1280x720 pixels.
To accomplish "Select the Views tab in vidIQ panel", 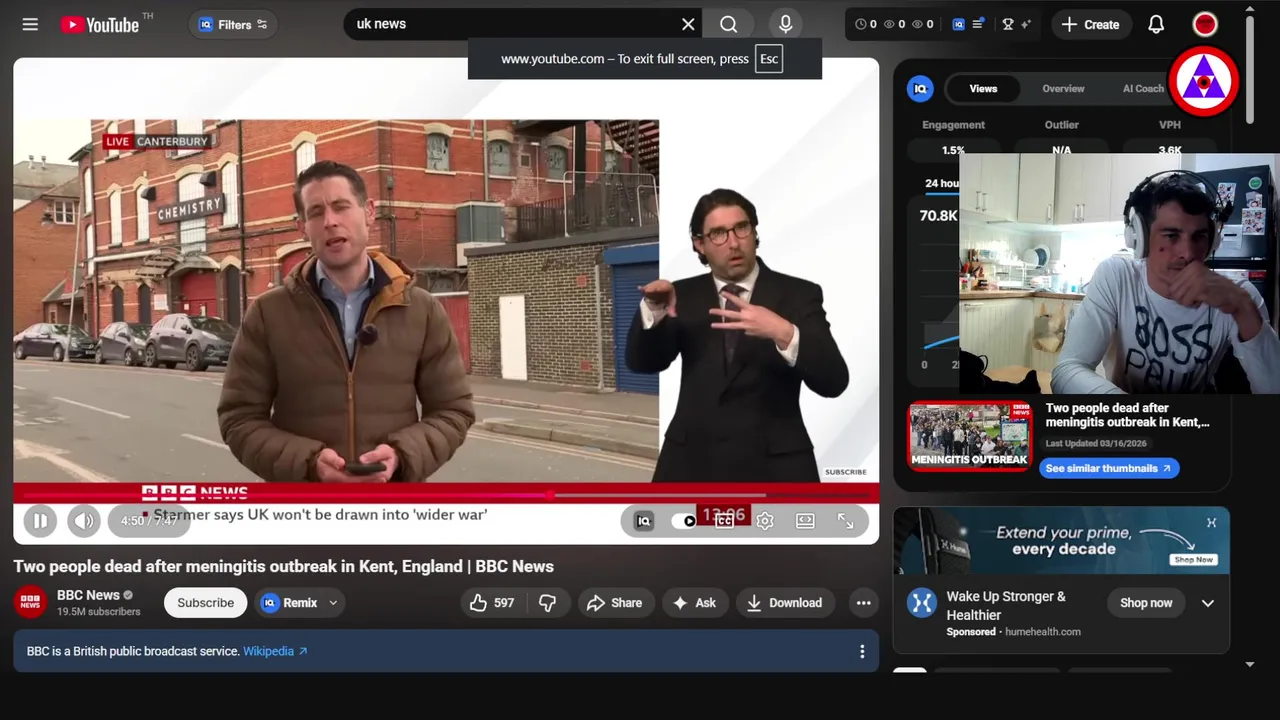I will pos(983,89).
